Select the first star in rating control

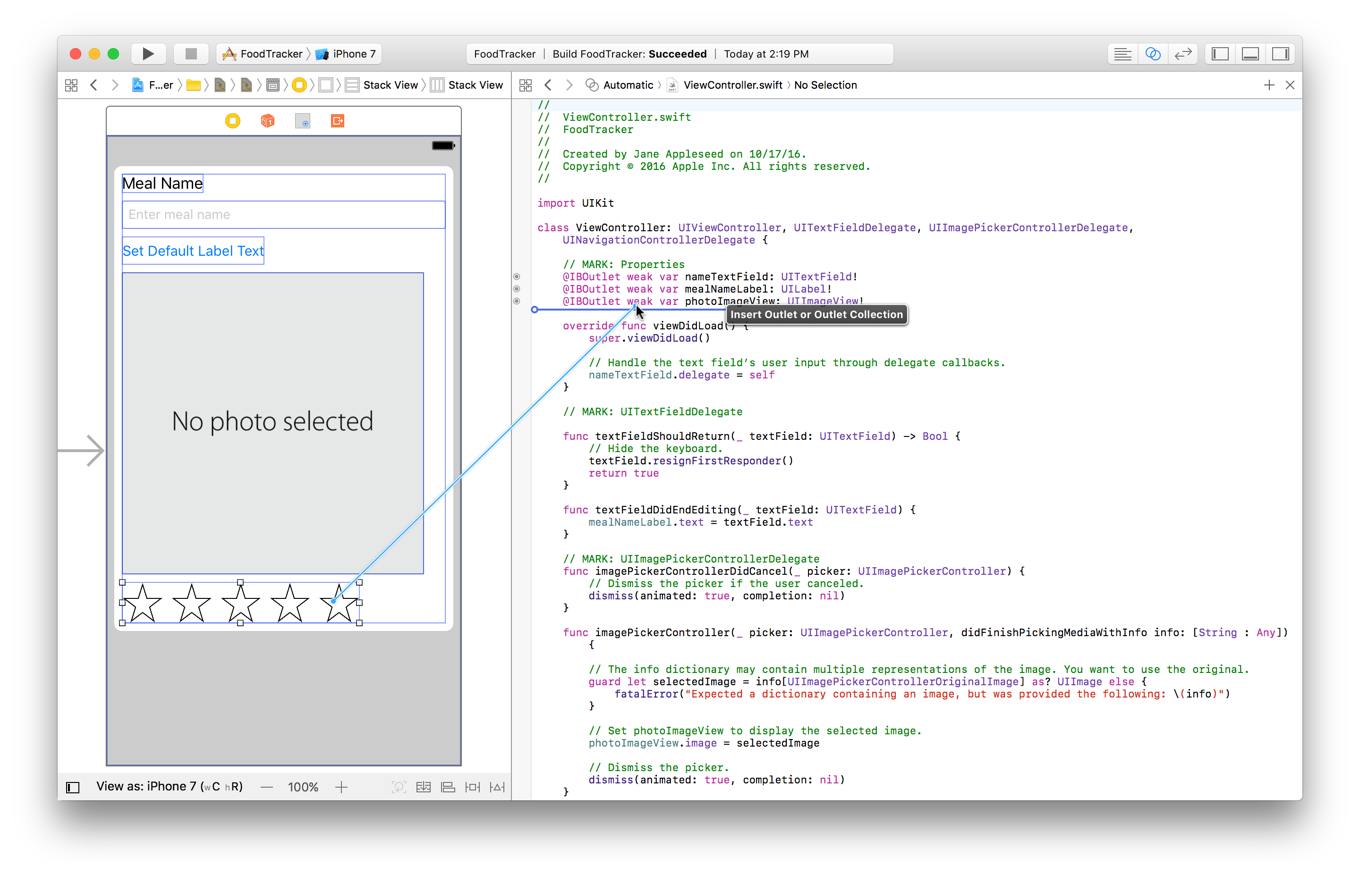coord(143,603)
